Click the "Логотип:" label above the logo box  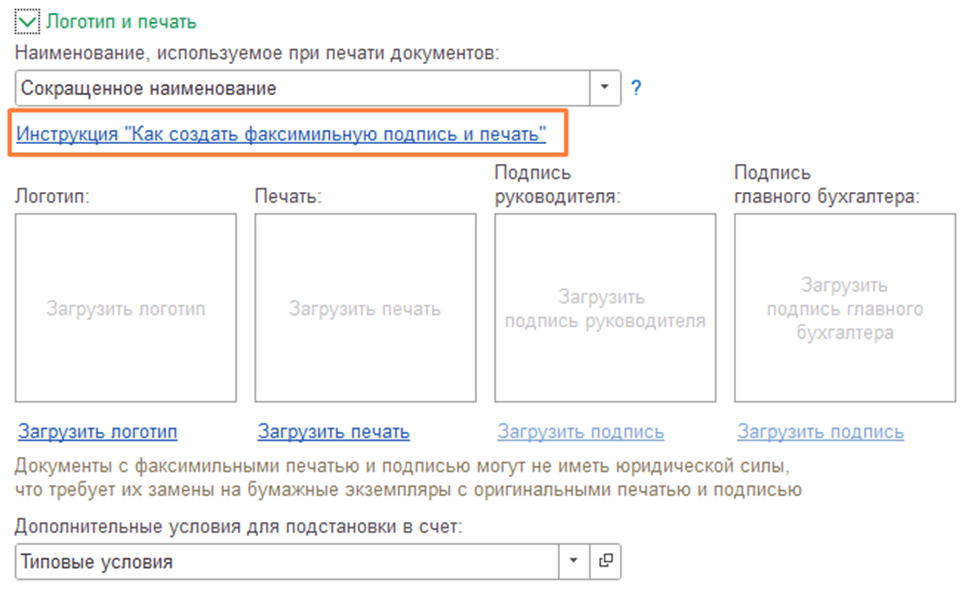[53, 196]
